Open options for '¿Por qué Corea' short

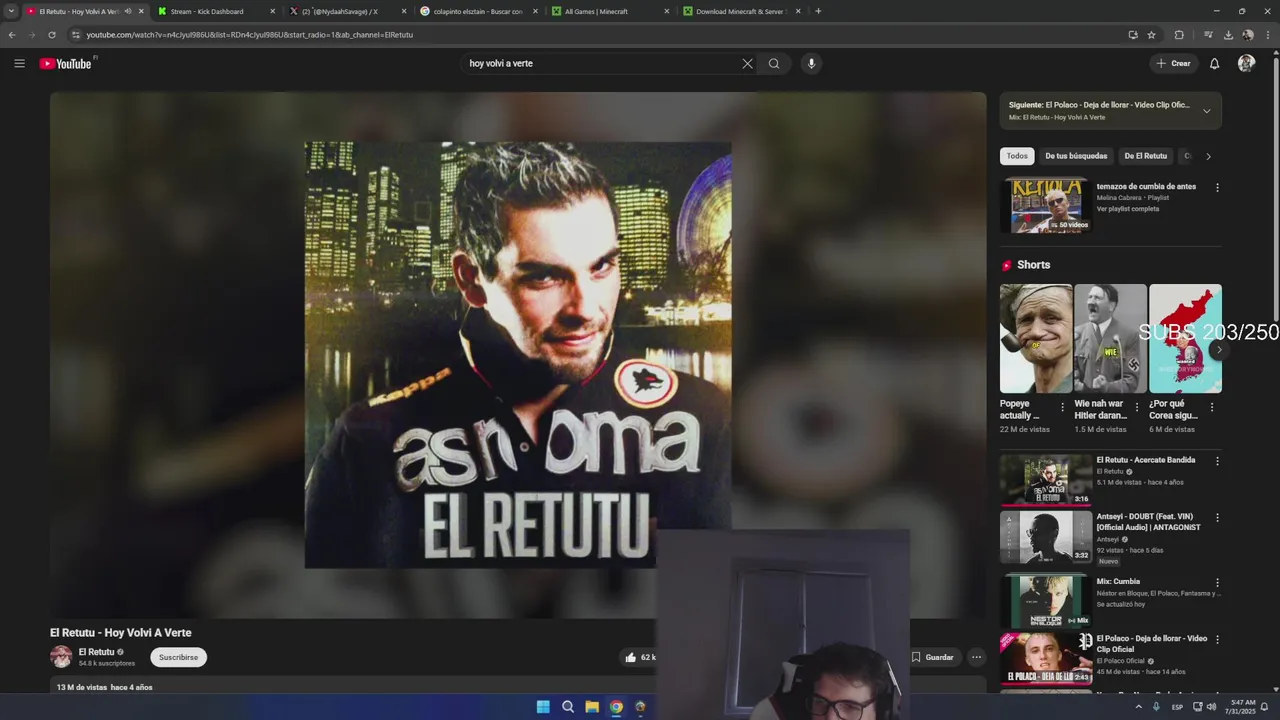tap(1211, 407)
